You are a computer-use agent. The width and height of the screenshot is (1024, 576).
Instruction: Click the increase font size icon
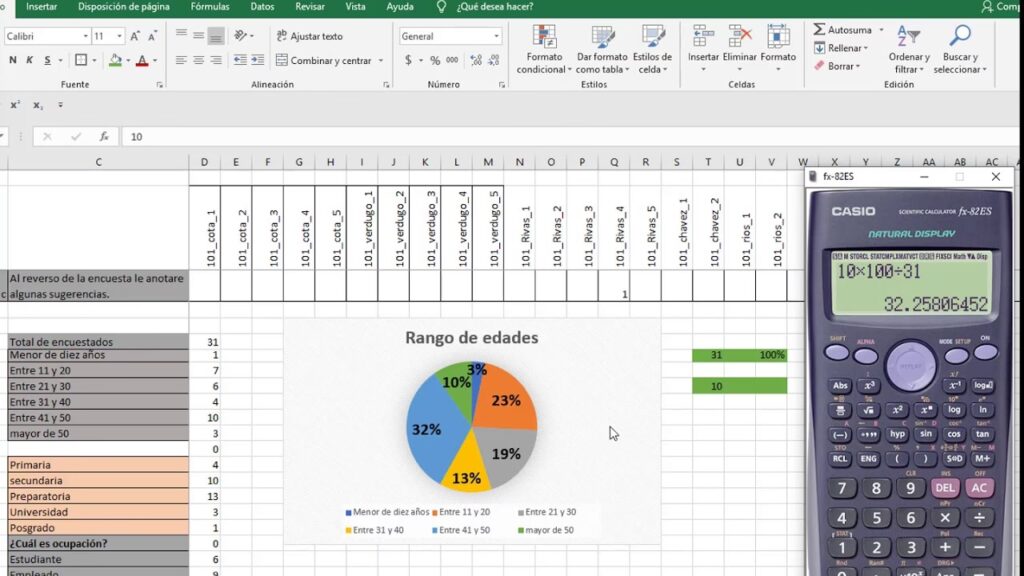pos(135,36)
